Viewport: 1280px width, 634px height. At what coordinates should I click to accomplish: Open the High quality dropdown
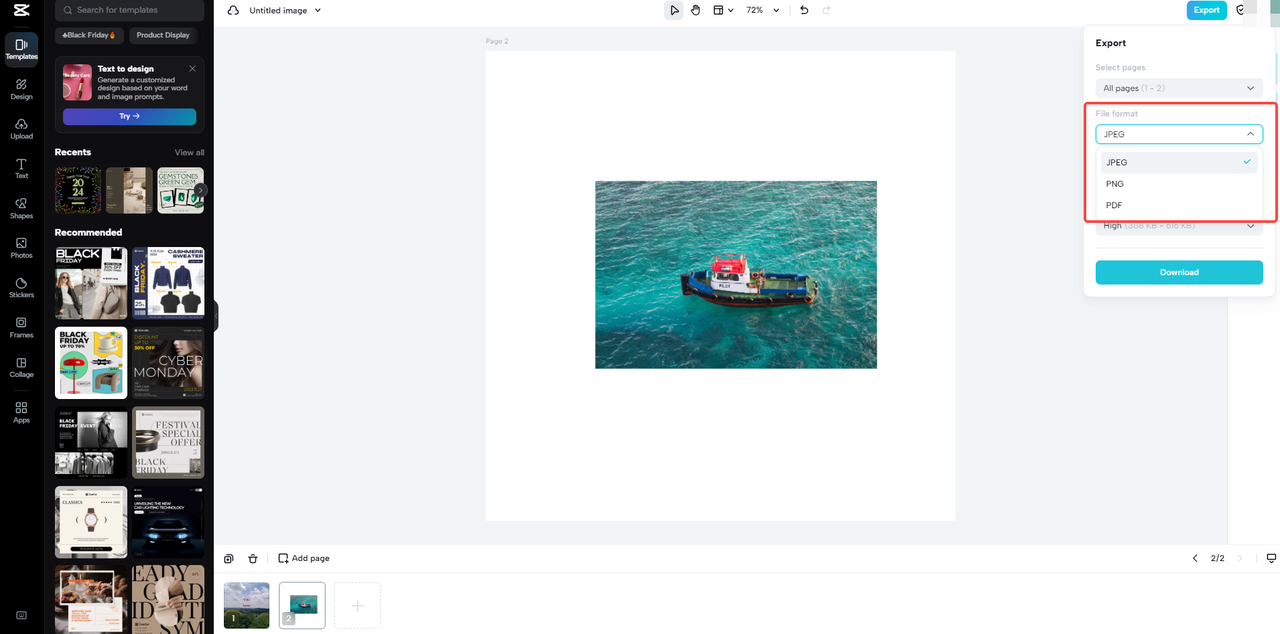click(1179, 226)
